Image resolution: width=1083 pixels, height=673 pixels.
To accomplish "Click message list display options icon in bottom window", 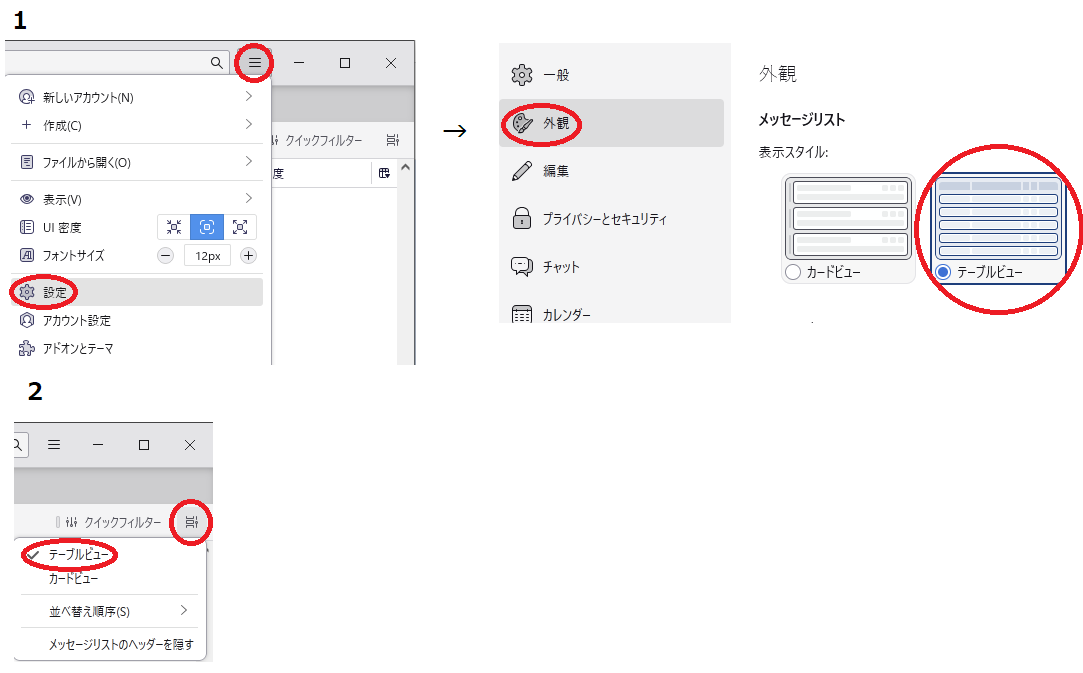I will 191,522.
